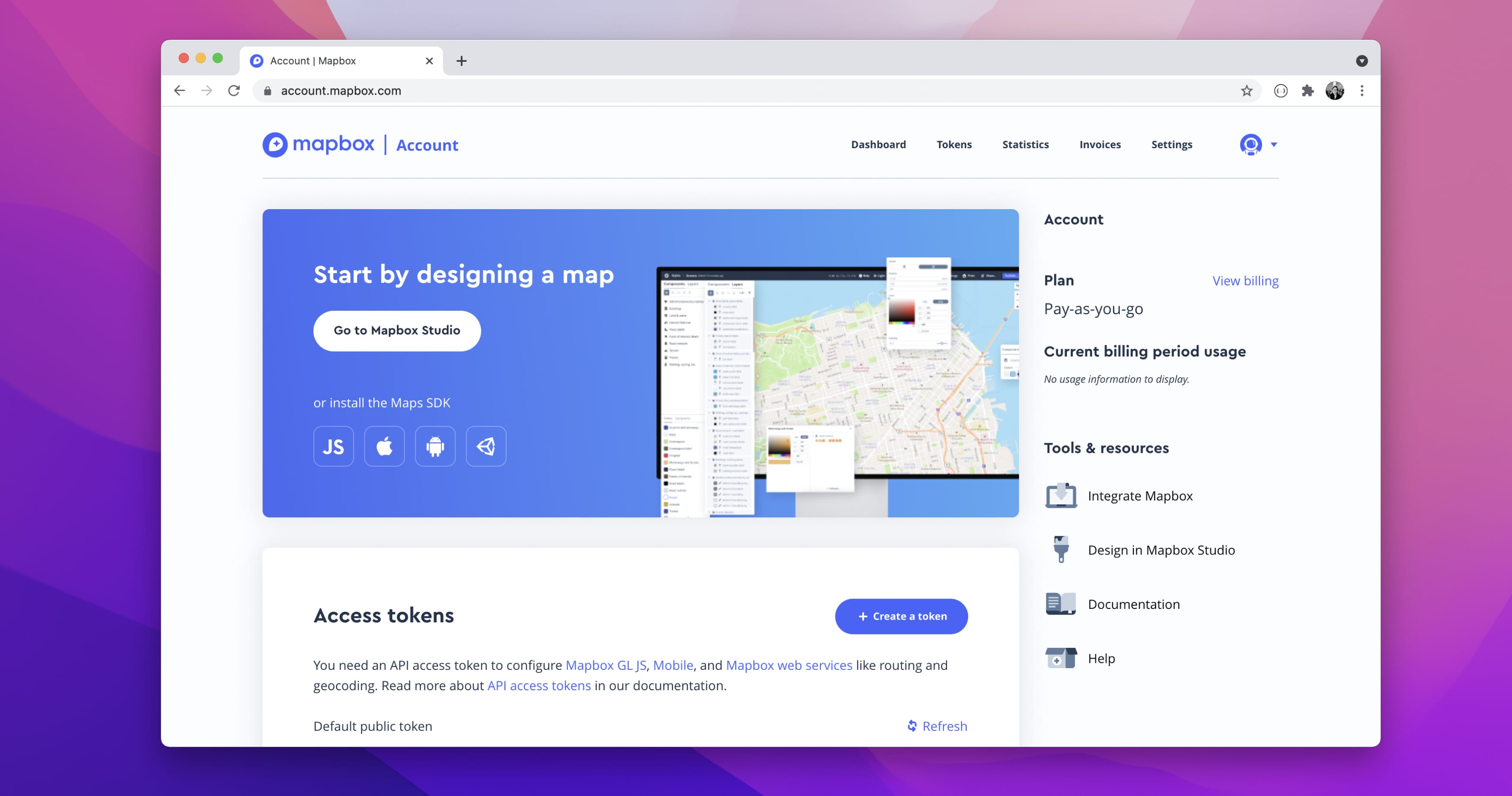Click the Start by designing a map heading

tap(464, 275)
